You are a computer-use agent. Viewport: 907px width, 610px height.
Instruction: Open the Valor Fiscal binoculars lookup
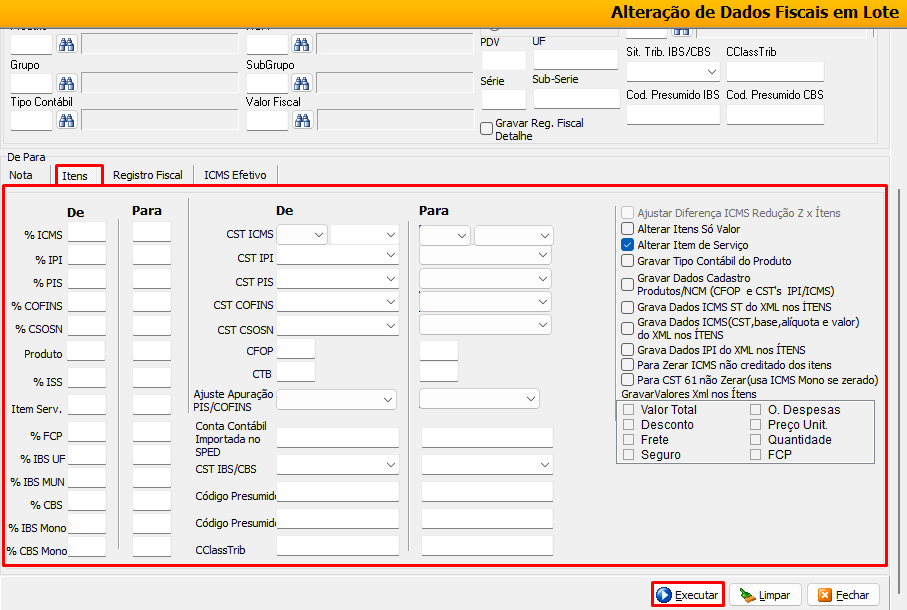tap(302, 120)
